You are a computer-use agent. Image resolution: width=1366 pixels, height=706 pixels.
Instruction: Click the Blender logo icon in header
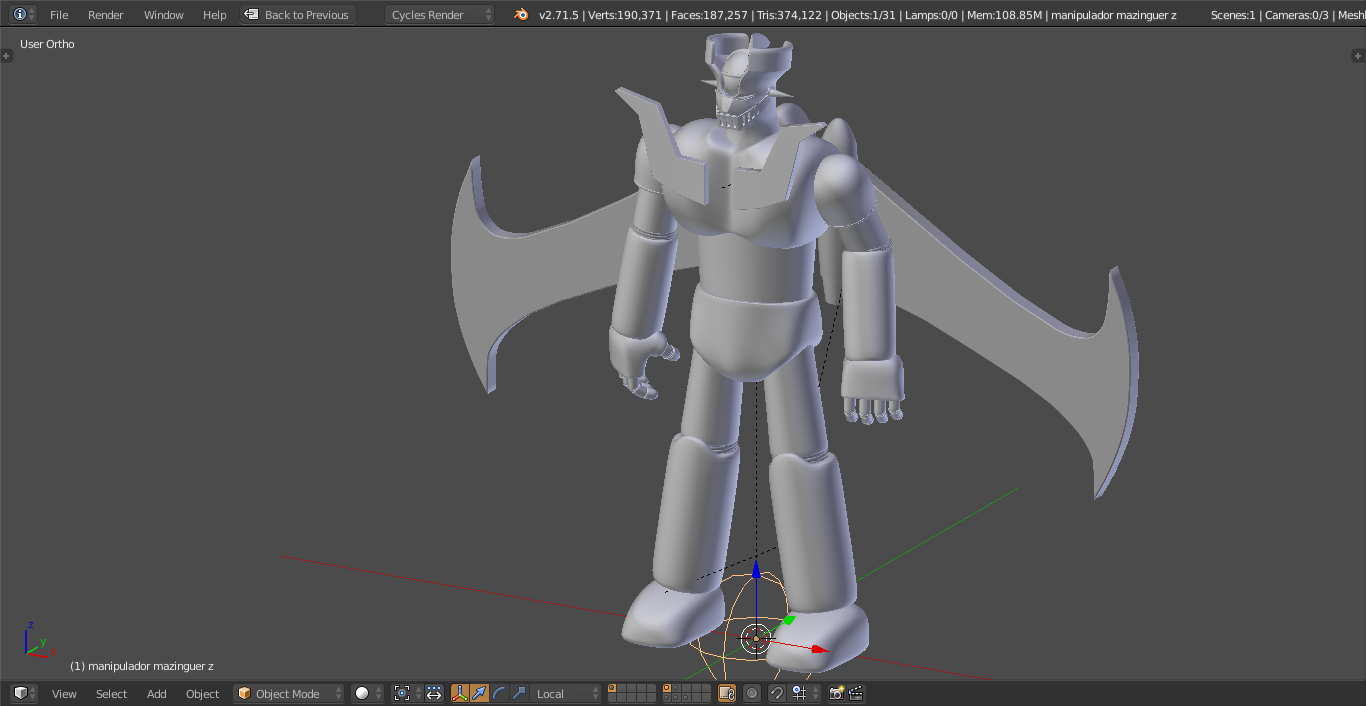tap(520, 14)
